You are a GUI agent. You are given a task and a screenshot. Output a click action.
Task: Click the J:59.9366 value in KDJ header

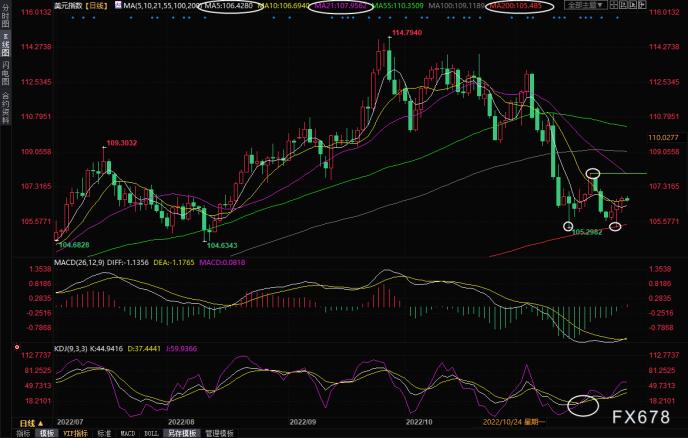pyautogui.click(x=181, y=349)
